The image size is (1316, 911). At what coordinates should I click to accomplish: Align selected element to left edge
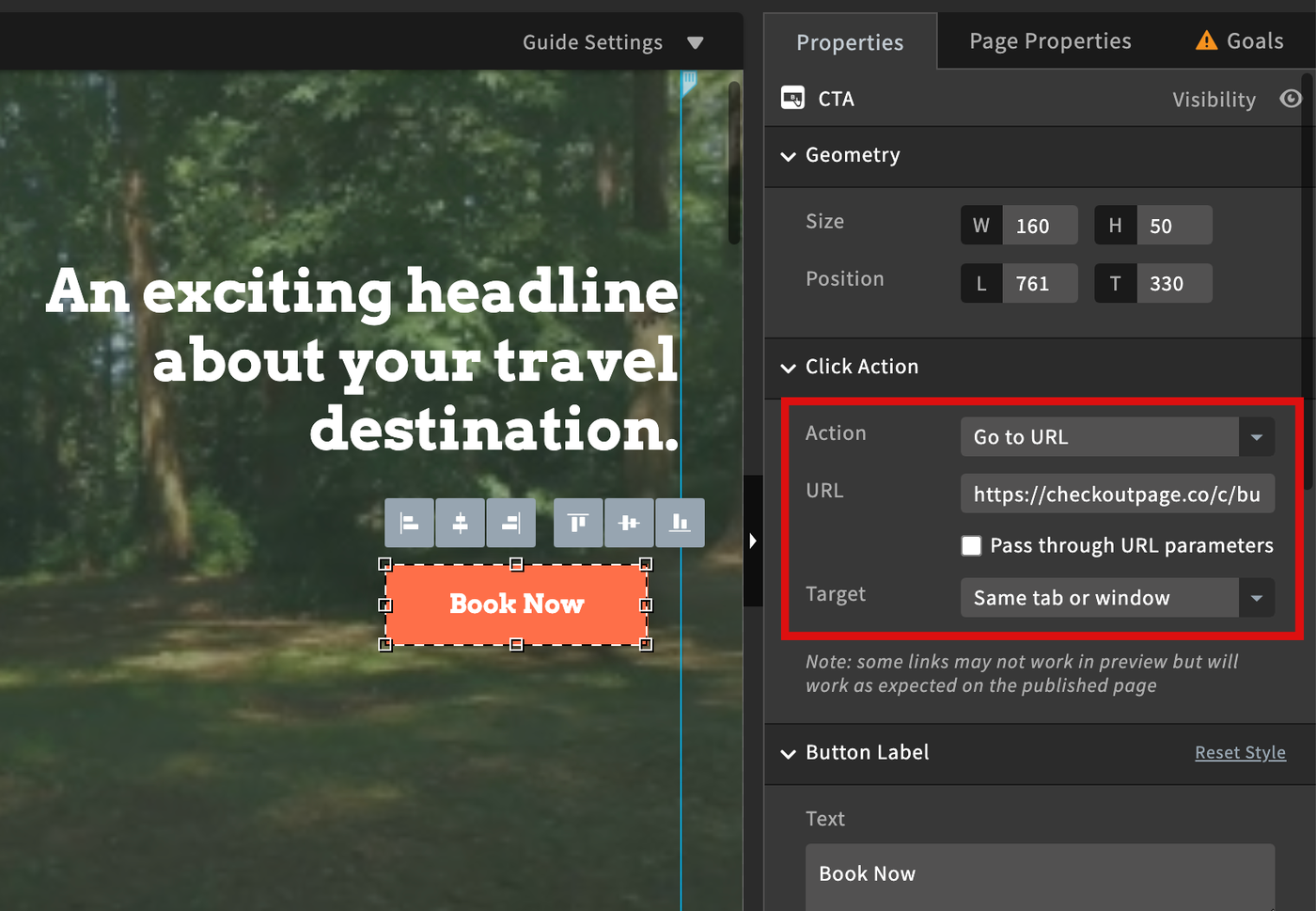point(409,523)
